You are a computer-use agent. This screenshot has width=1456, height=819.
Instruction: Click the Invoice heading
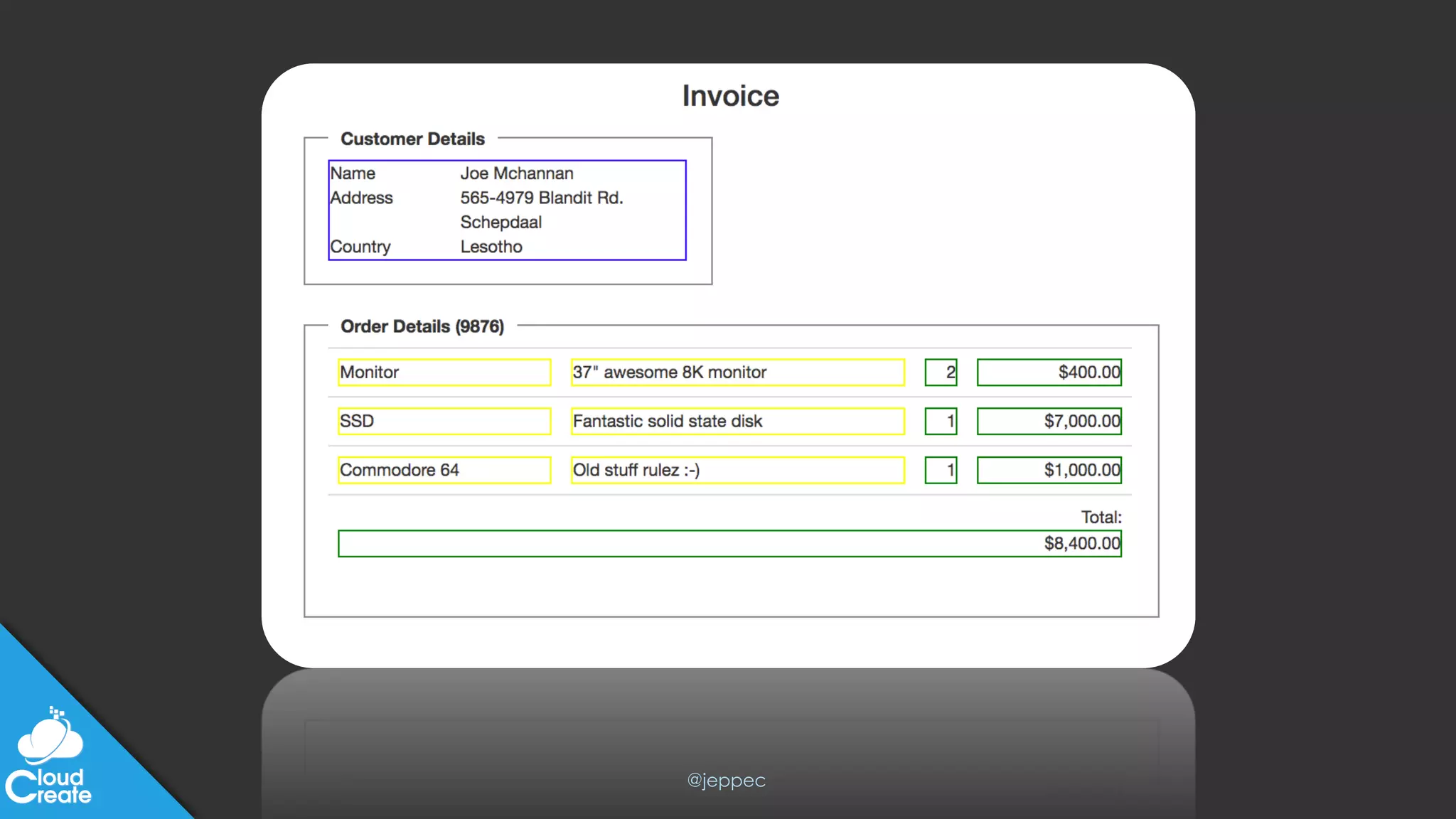pyautogui.click(x=730, y=96)
